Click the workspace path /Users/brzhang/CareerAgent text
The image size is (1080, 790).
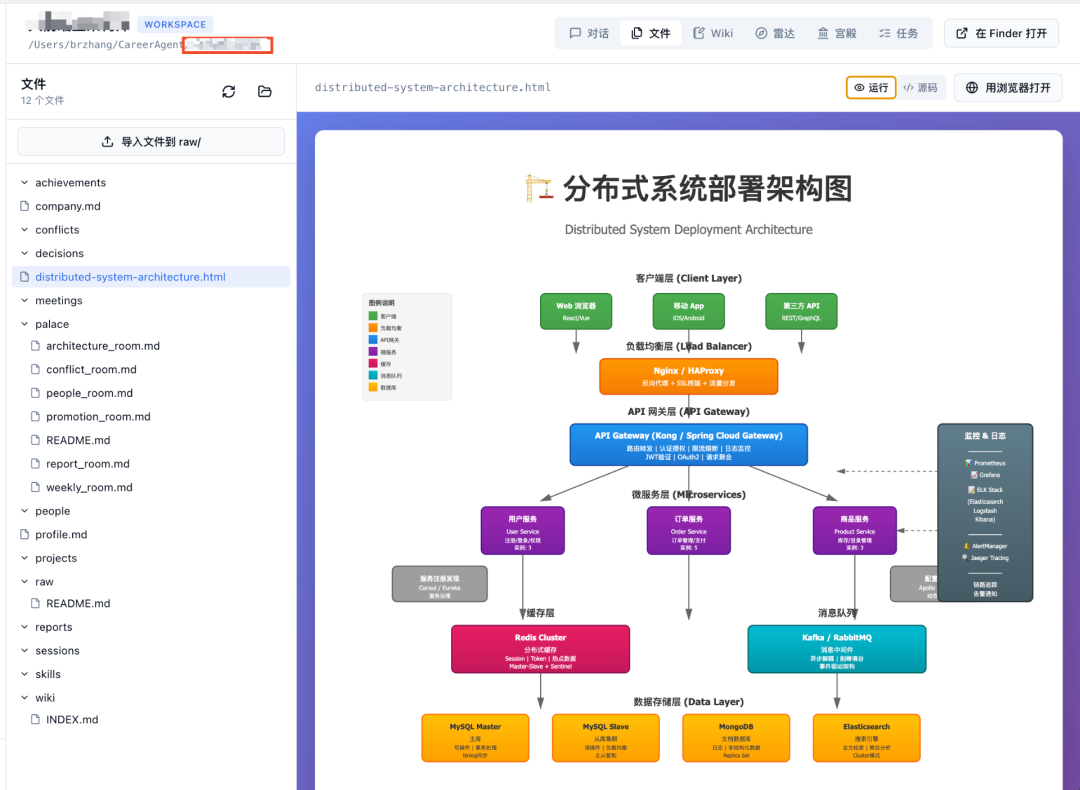tap(105, 45)
